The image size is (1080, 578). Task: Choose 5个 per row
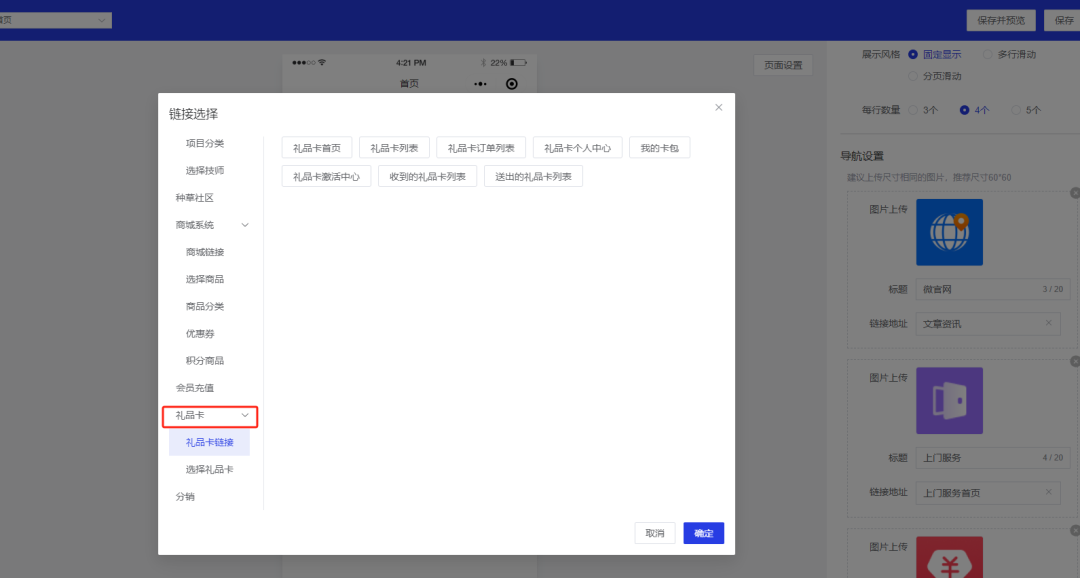[1017, 110]
